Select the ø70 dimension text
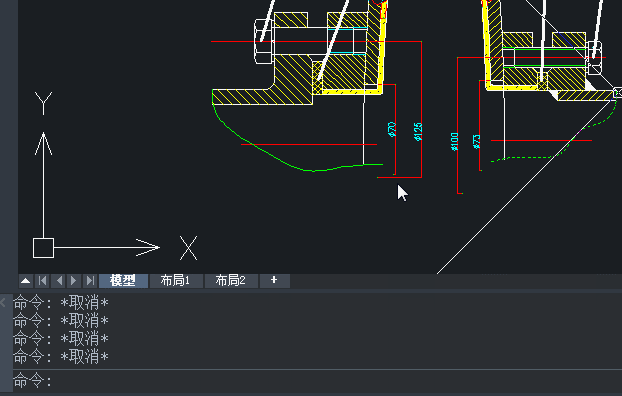 click(392, 129)
